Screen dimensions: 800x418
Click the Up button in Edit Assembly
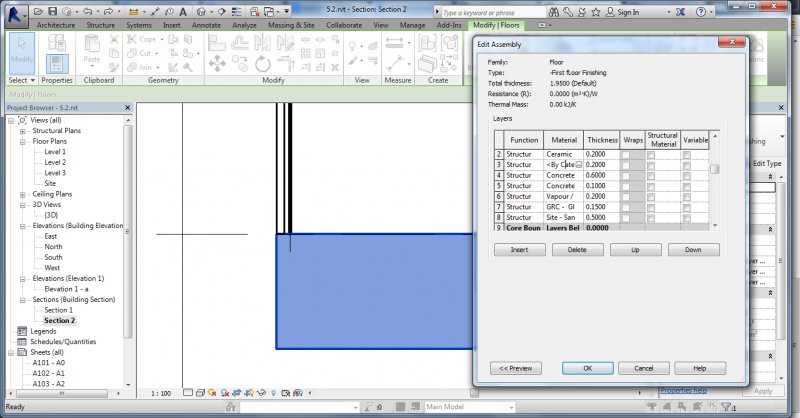point(635,250)
